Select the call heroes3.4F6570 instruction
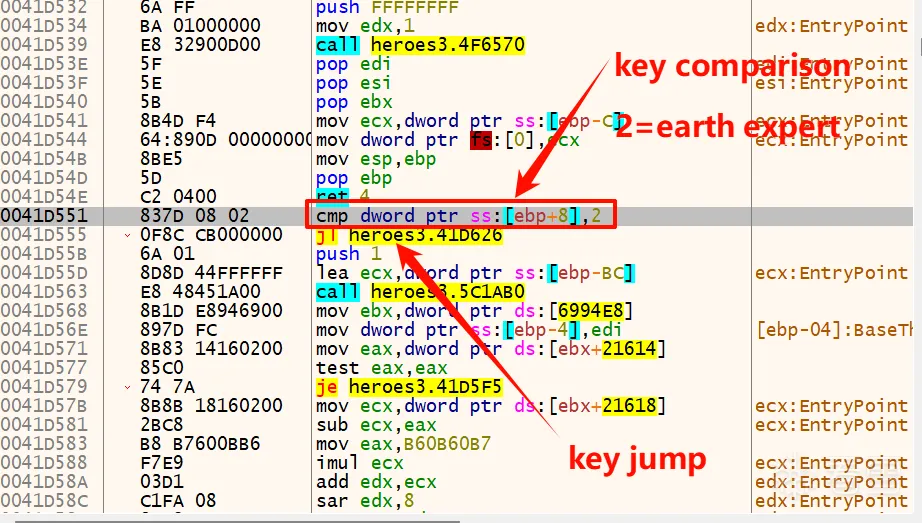 419,45
